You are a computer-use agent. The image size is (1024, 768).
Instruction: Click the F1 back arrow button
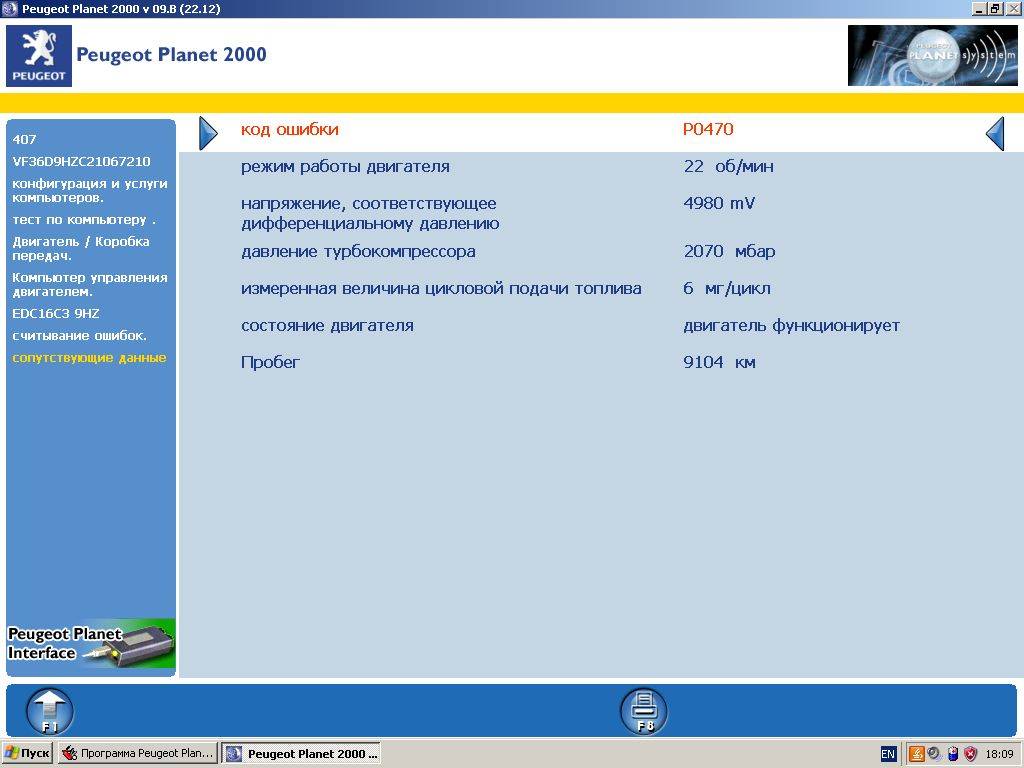click(x=49, y=711)
